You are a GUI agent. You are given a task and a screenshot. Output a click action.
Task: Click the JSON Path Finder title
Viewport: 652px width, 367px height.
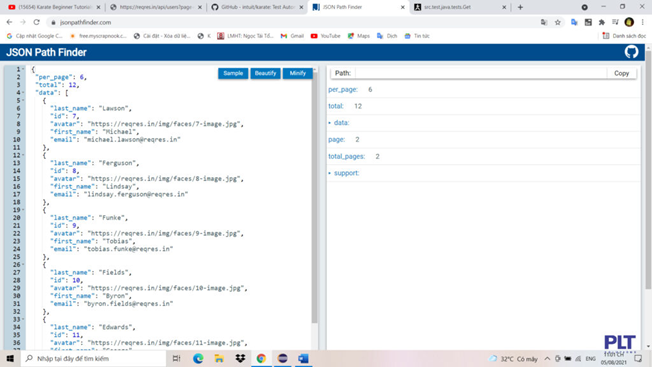pyautogui.click(x=46, y=52)
